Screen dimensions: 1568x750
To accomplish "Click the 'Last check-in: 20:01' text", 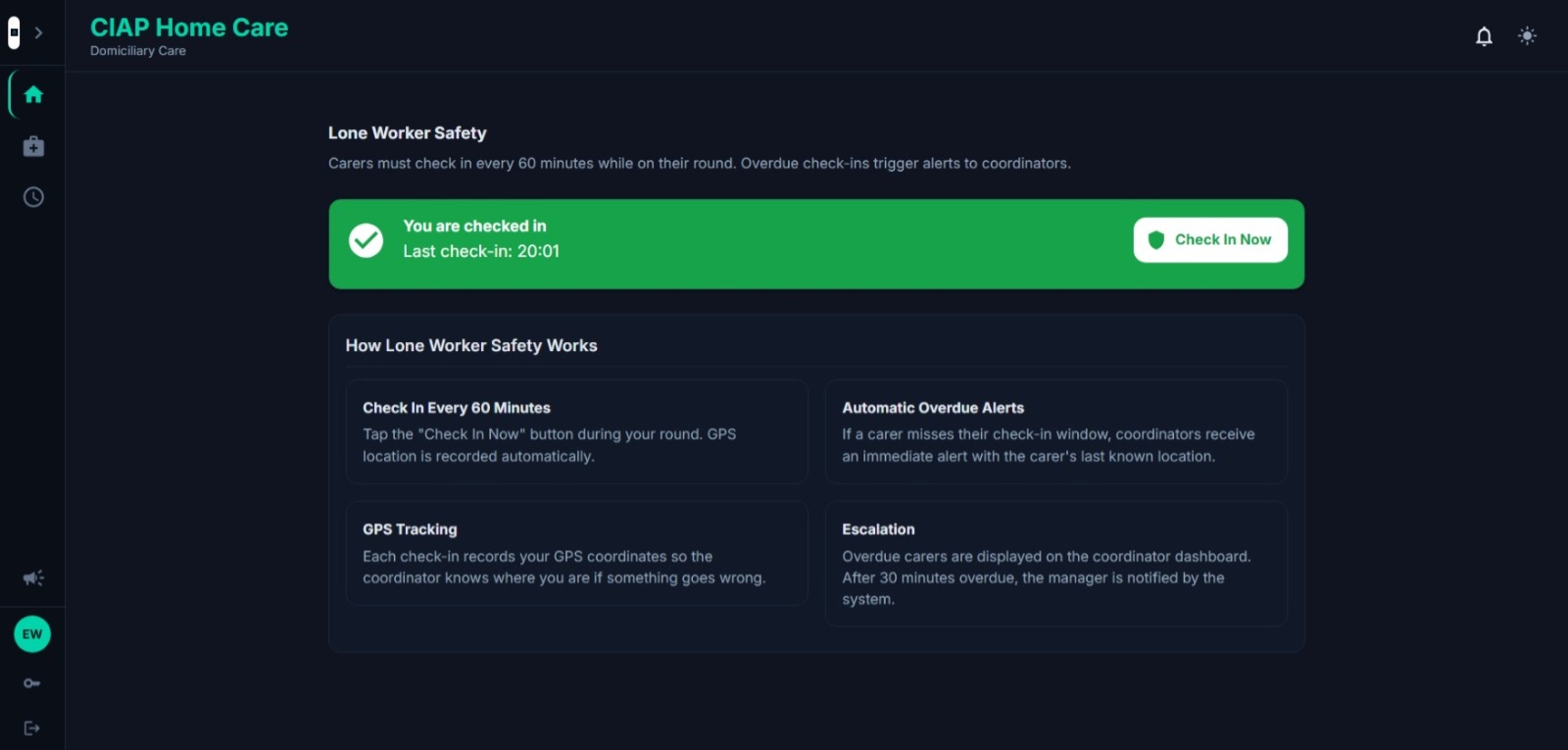I will pos(481,252).
